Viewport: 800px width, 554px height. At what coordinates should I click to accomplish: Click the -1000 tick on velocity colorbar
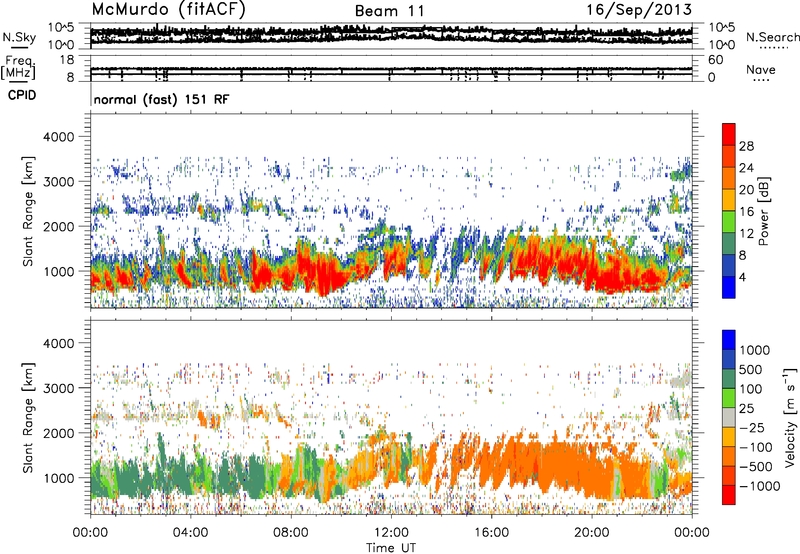pos(759,486)
